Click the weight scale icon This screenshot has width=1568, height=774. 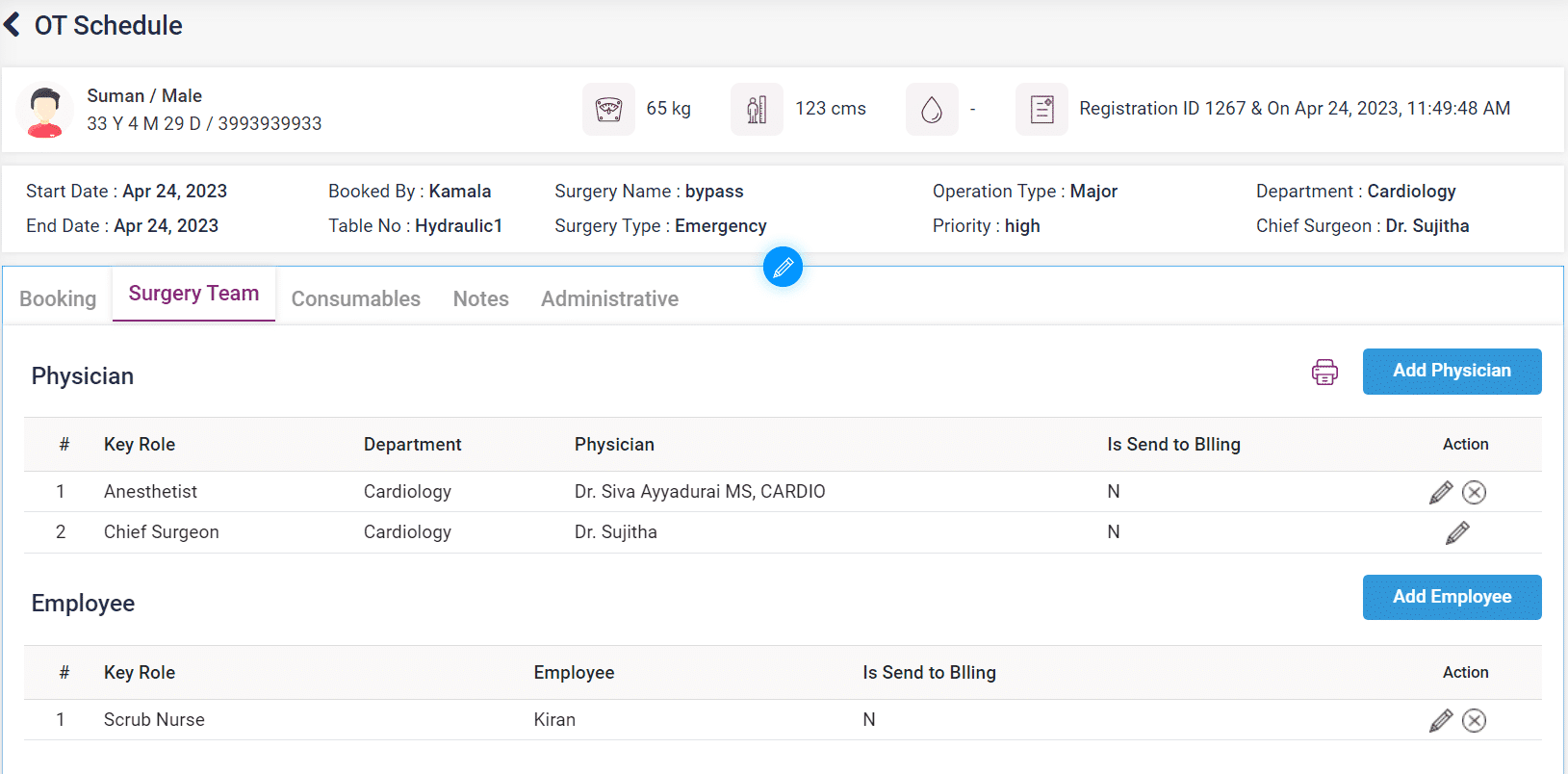pyautogui.click(x=608, y=110)
